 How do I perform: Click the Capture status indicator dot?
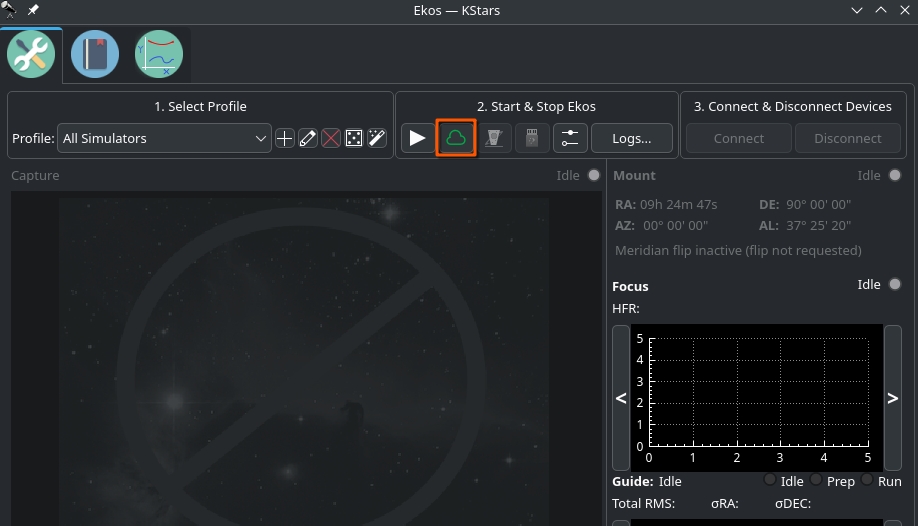594,175
